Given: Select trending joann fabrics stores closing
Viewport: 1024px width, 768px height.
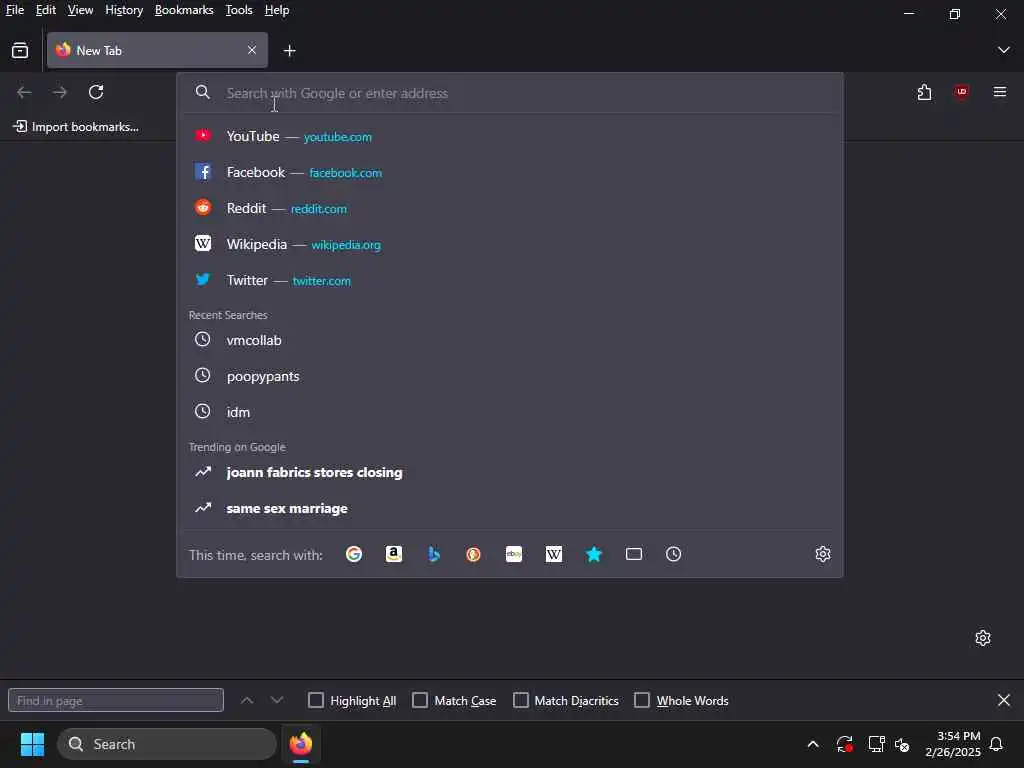Looking at the screenshot, I should coord(509,472).
